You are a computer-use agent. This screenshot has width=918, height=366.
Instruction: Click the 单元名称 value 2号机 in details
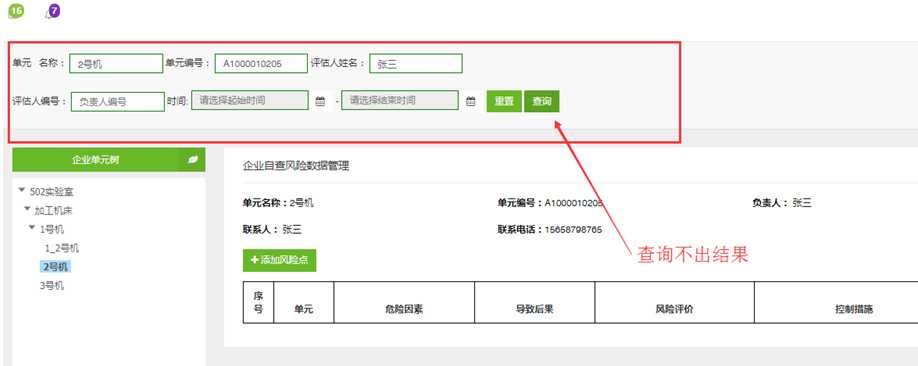tap(302, 203)
